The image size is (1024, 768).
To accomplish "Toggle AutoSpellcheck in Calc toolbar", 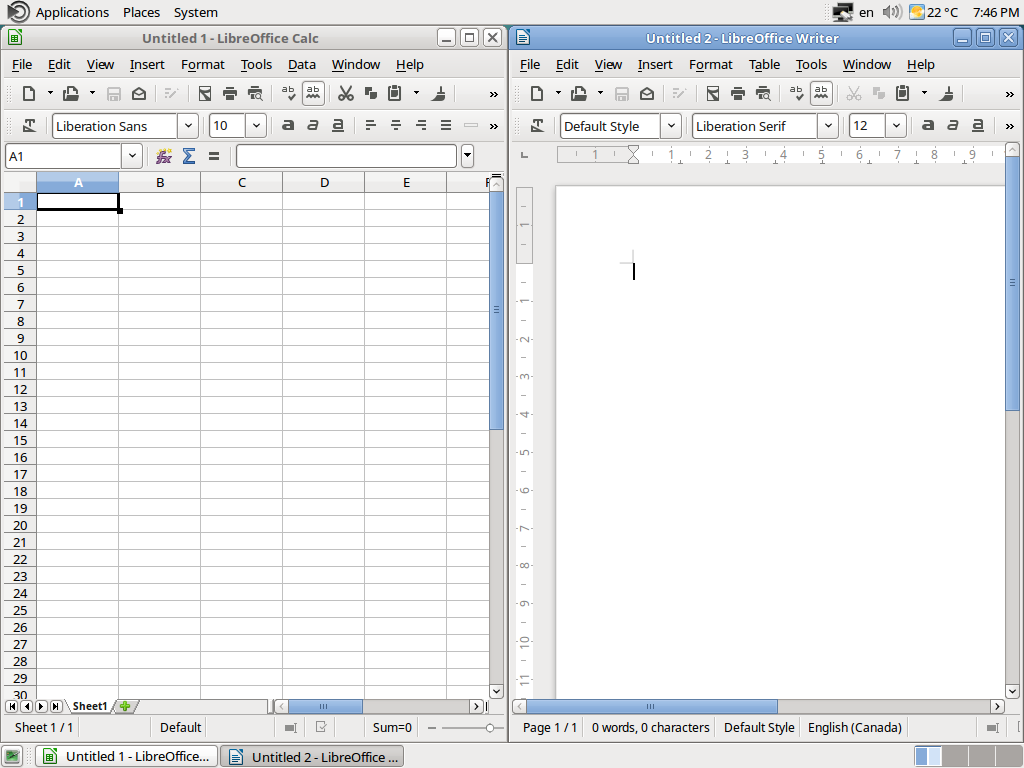I will [x=313, y=93].
